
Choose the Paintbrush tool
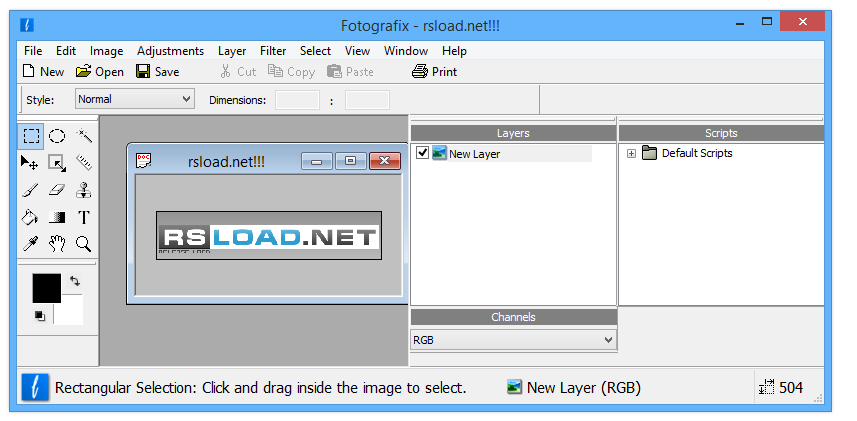[31, 190]
